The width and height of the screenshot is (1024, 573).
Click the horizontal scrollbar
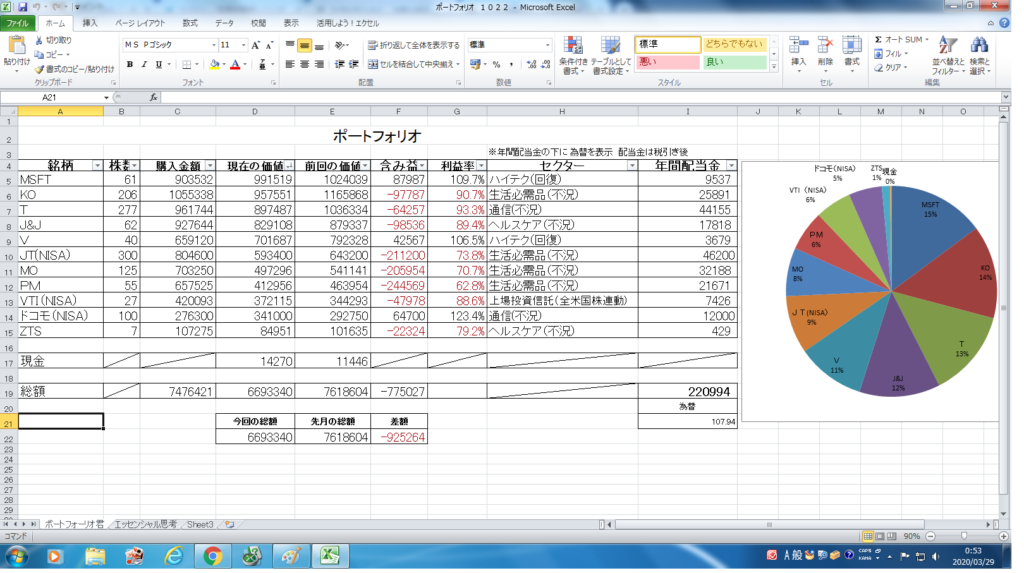point(769,525)
